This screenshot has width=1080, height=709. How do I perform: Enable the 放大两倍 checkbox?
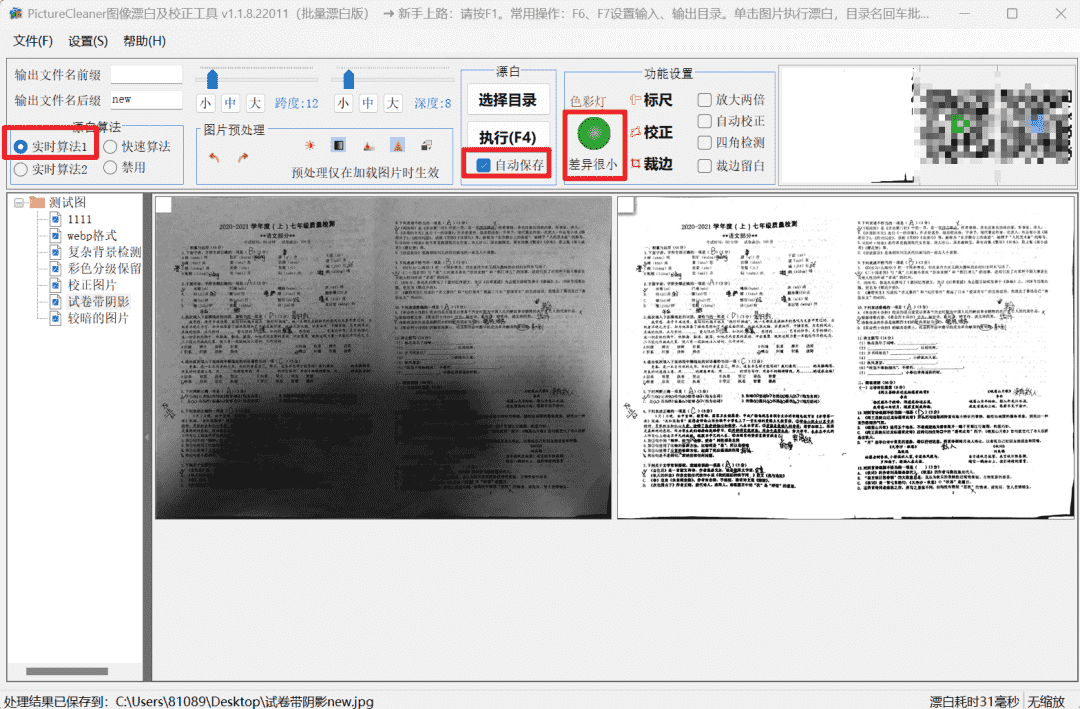tap(705, 100)
